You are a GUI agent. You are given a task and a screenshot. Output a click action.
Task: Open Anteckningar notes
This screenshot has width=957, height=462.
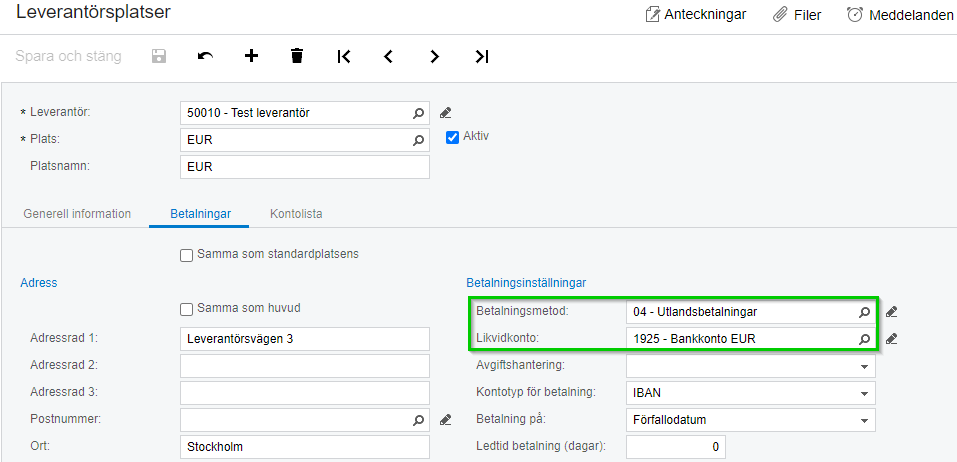click(x=696, y=15)
